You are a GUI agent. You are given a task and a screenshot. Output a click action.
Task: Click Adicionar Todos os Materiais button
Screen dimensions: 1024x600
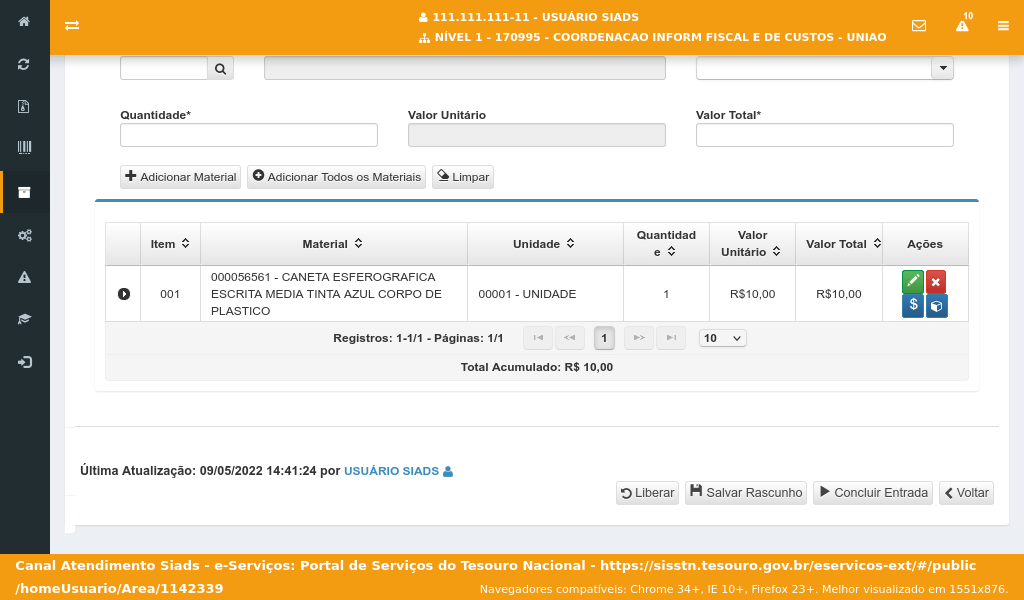point(336,177)
